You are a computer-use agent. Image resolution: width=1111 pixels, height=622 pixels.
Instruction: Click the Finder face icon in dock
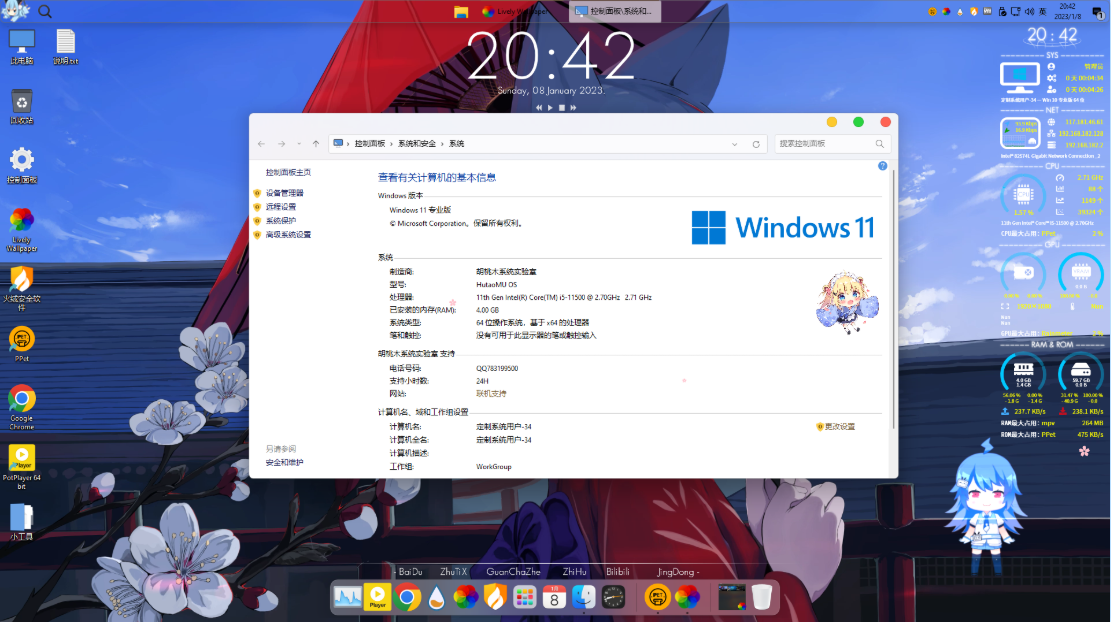[x=584, y=598]
